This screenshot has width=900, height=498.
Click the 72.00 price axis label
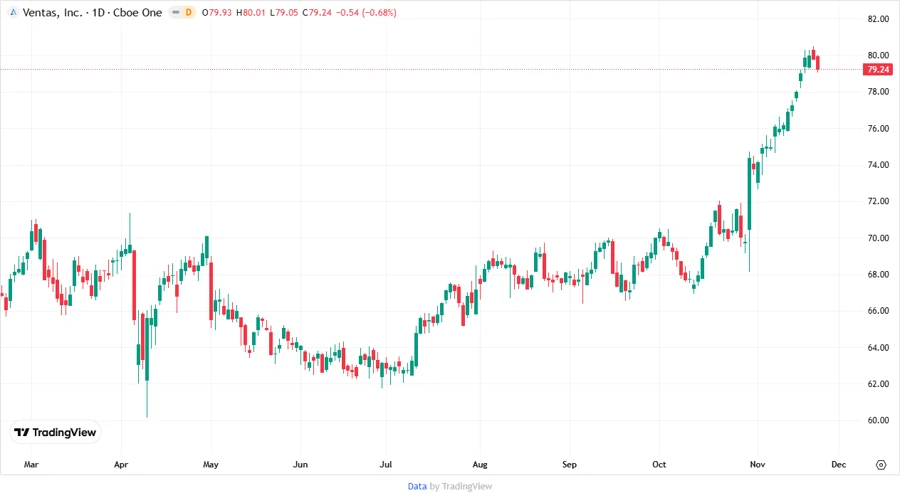pos(878,201)
